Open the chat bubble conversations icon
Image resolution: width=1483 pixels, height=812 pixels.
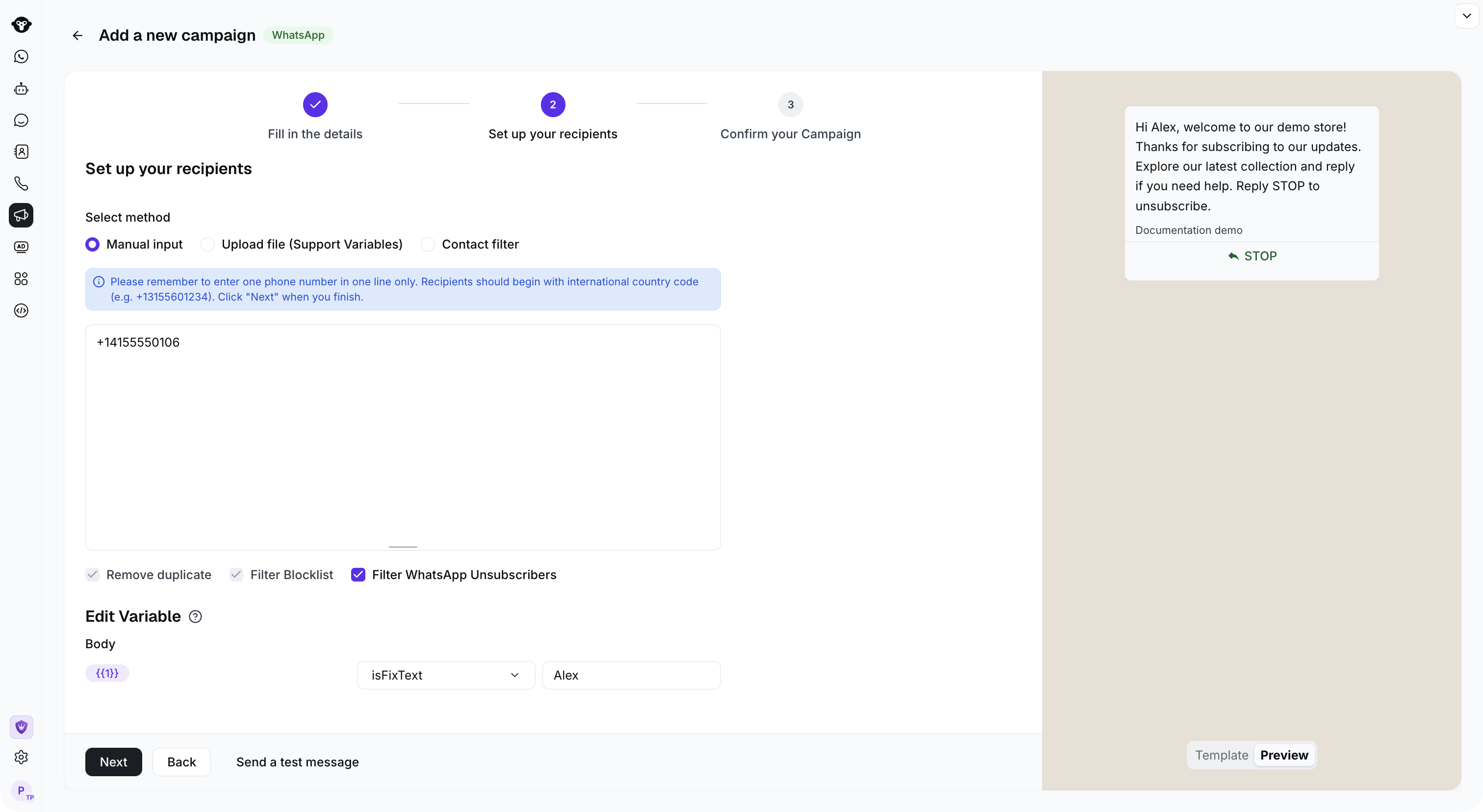tap(21, 120)
